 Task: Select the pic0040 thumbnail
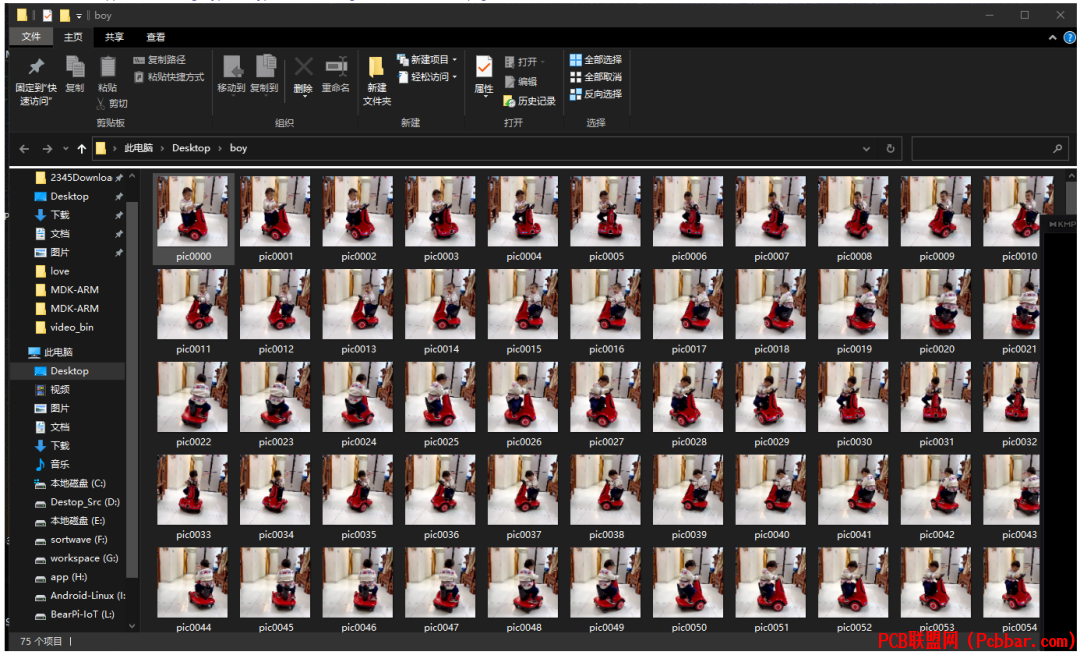coord(771,490)
